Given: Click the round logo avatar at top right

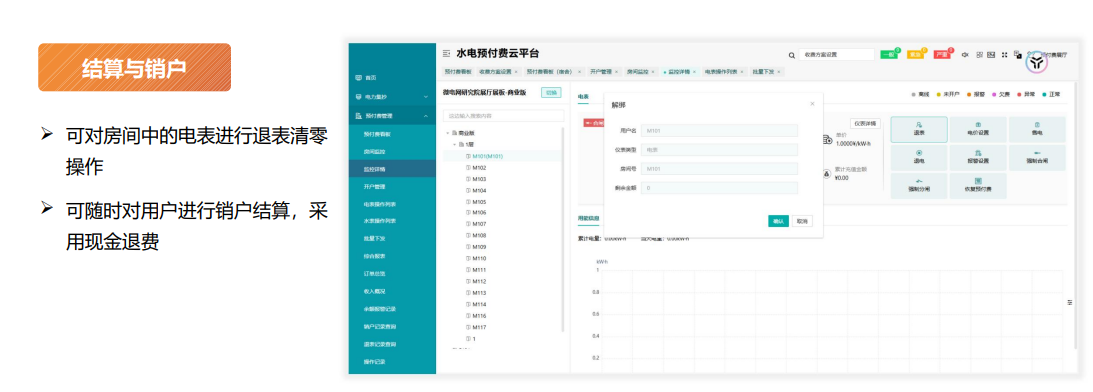Looking at the screenshot, I should [x=1037, y=62].
